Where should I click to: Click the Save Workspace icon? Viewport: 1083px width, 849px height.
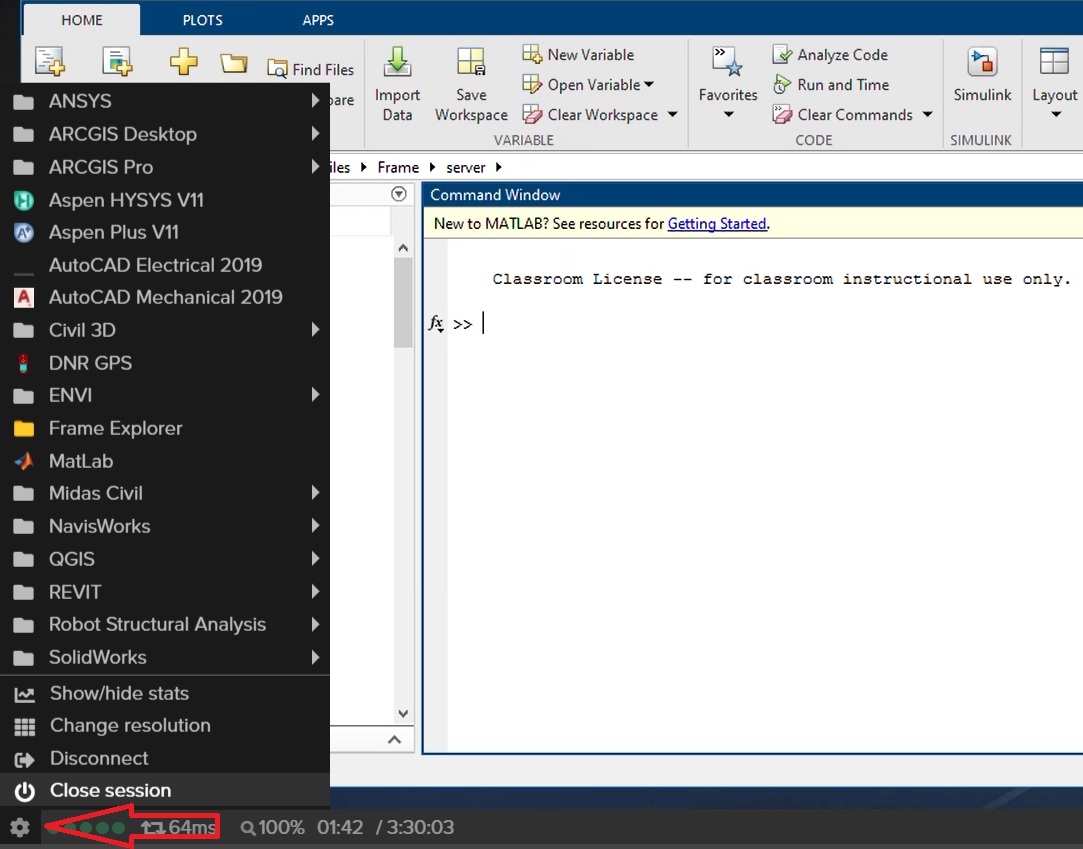[x=471, y=63]
